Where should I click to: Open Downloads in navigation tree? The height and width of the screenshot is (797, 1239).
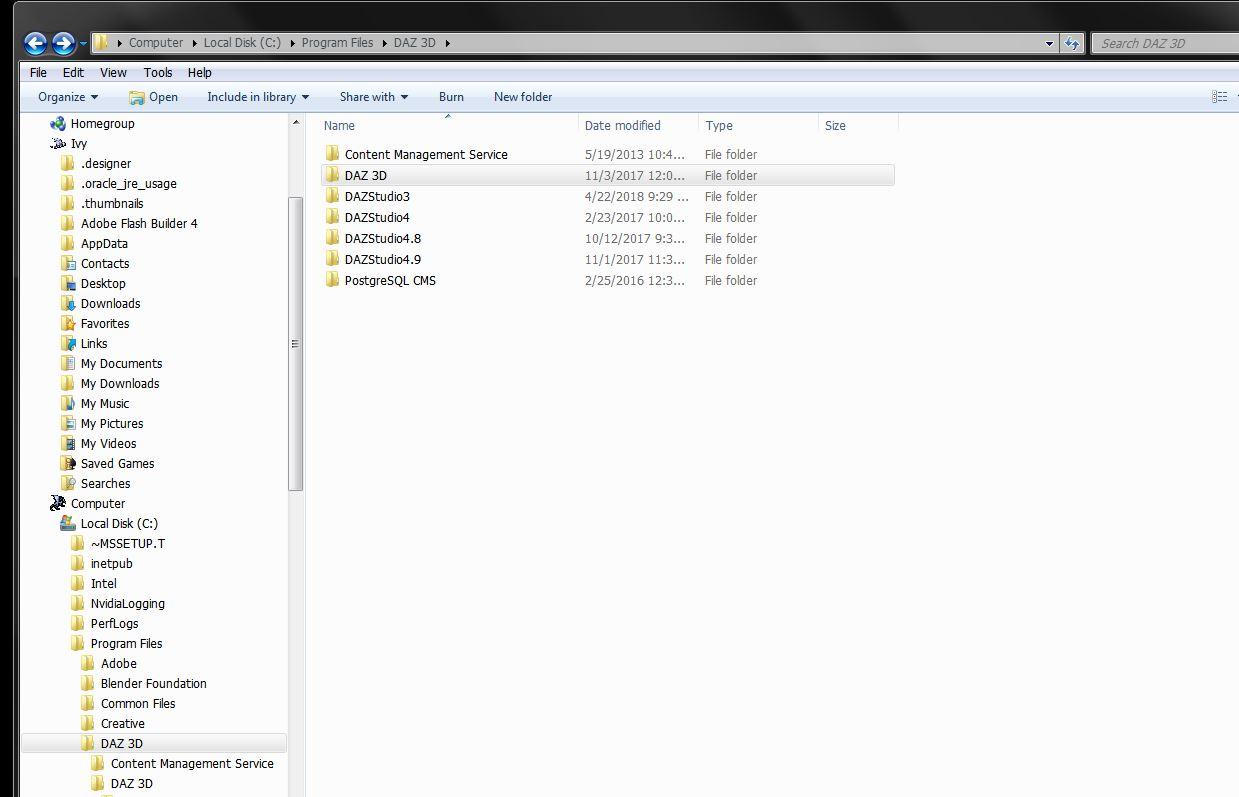coord(110,303)
